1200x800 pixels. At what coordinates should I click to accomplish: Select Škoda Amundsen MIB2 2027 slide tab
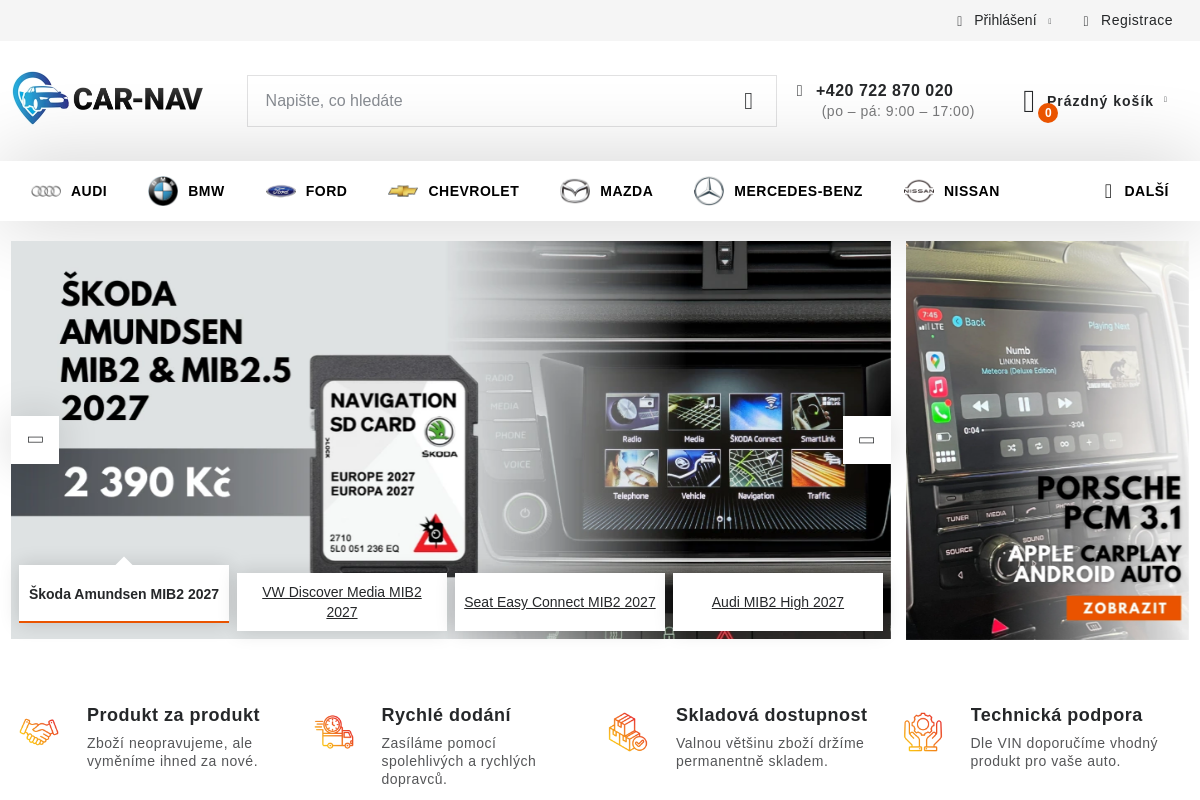(x=124, y=594)
